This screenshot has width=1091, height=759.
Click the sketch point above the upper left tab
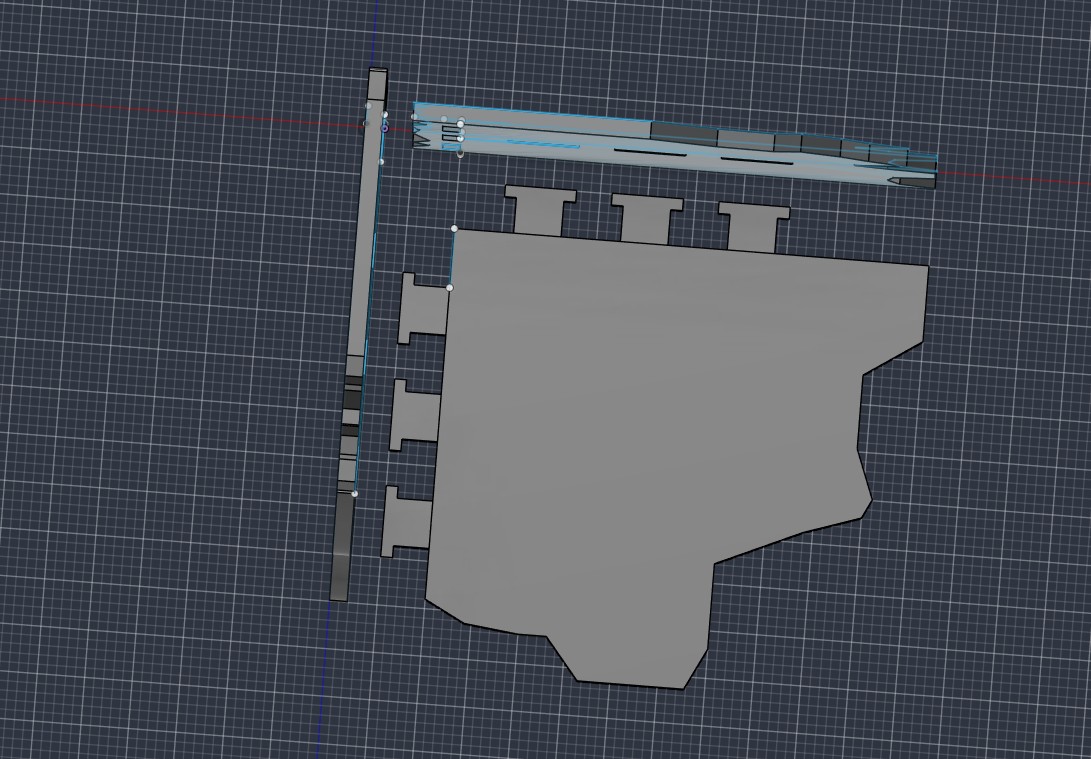[x=449, y=287]
